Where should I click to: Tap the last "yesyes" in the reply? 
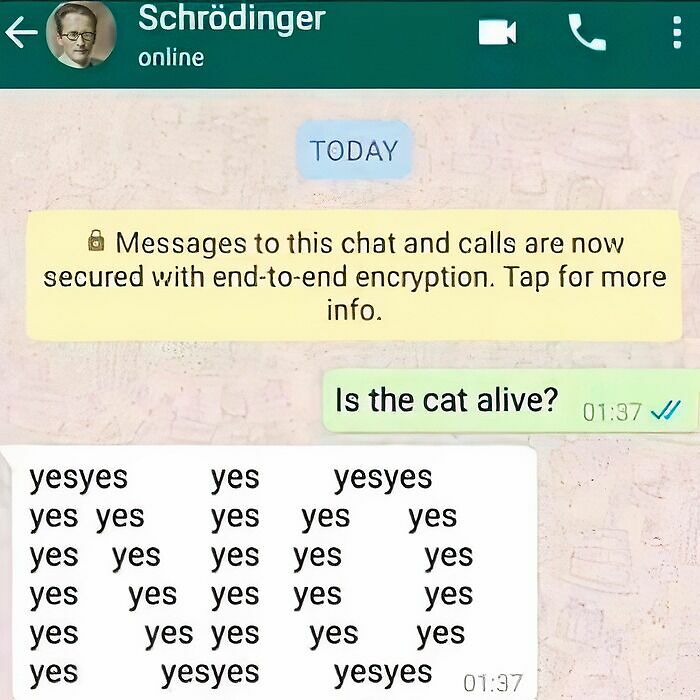tap(383, 673)
